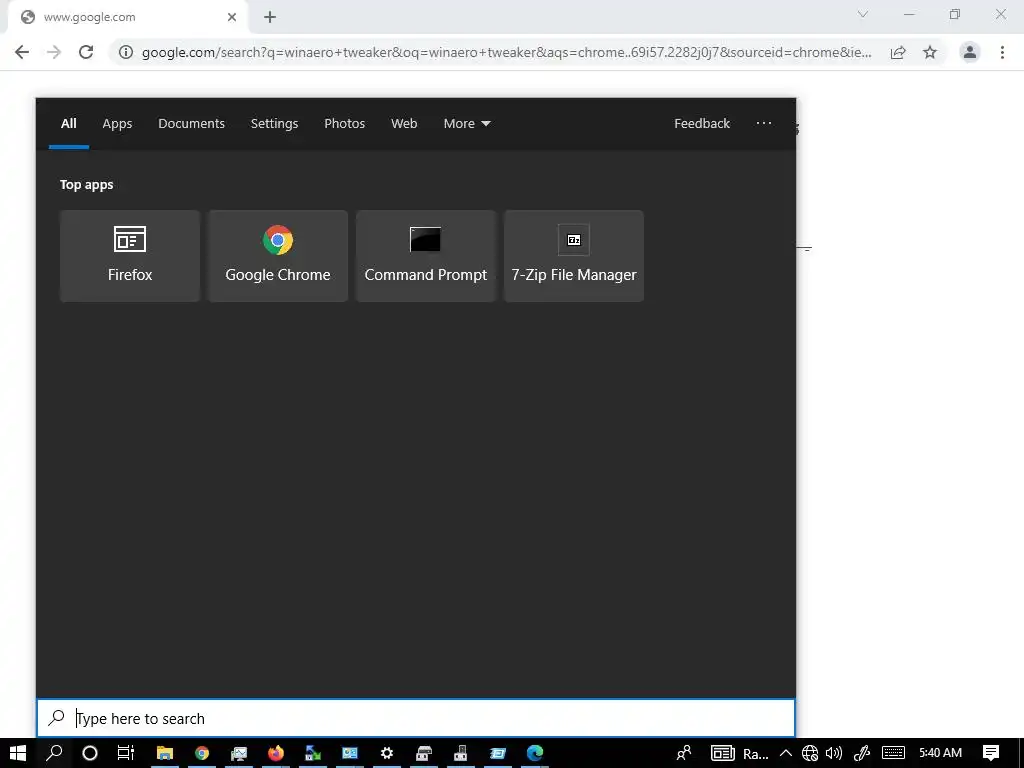Open search panel options ellipsis menu

pyautogui.click(x=763, y=123)
